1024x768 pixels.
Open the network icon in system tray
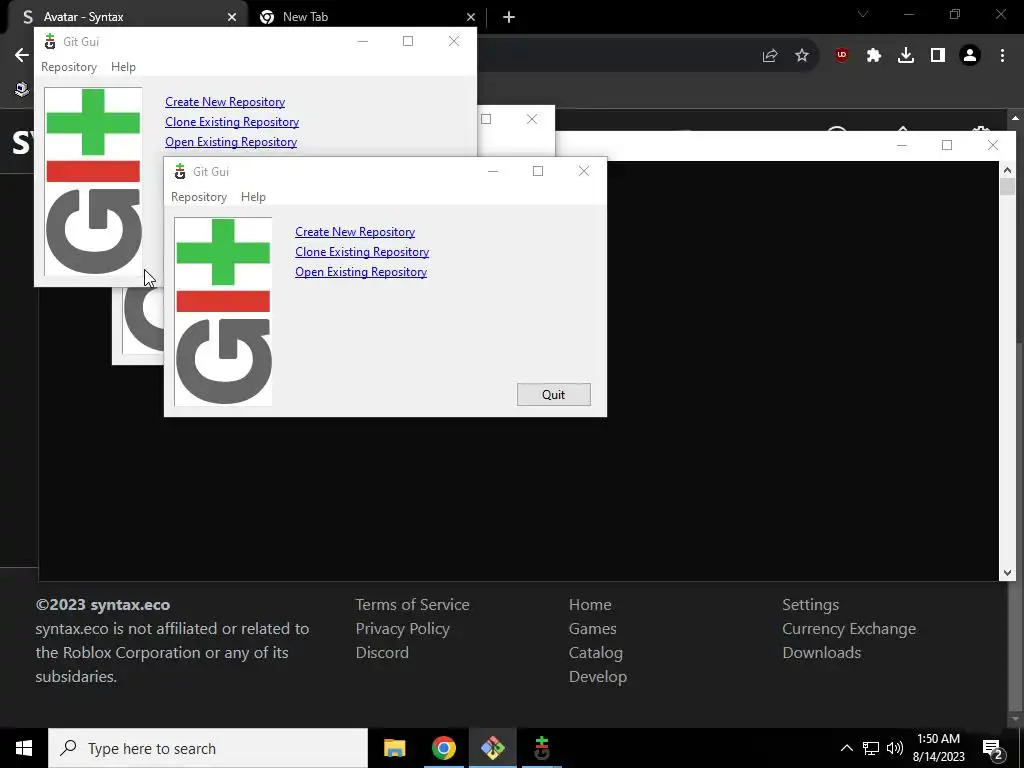pyautogui.click(x=871, y=748)
